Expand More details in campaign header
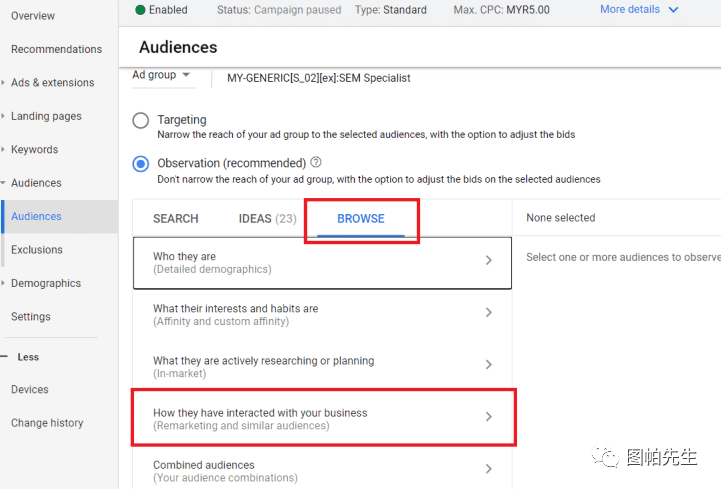 tap(639, 10)
